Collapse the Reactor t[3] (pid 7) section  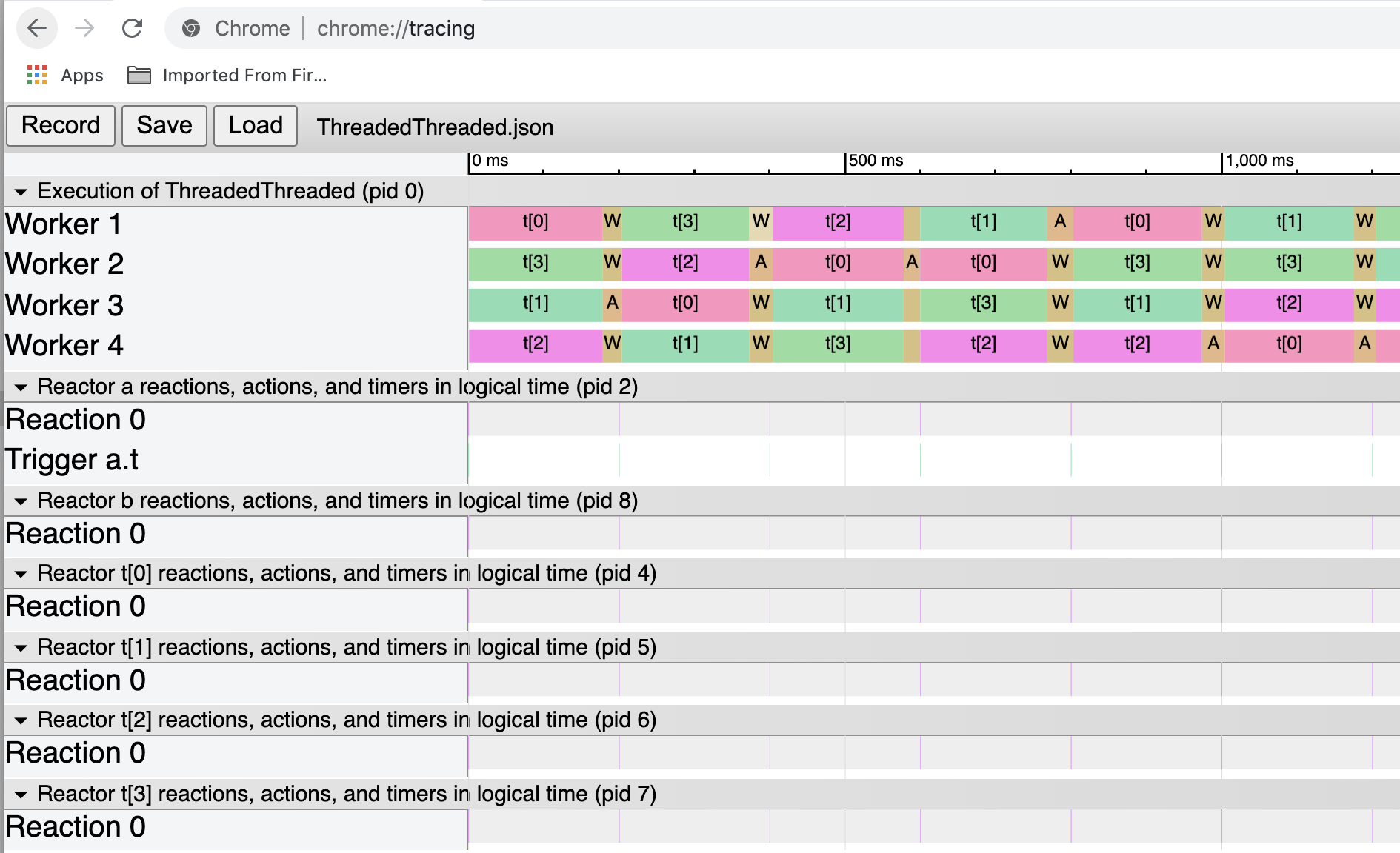point(21,795)
